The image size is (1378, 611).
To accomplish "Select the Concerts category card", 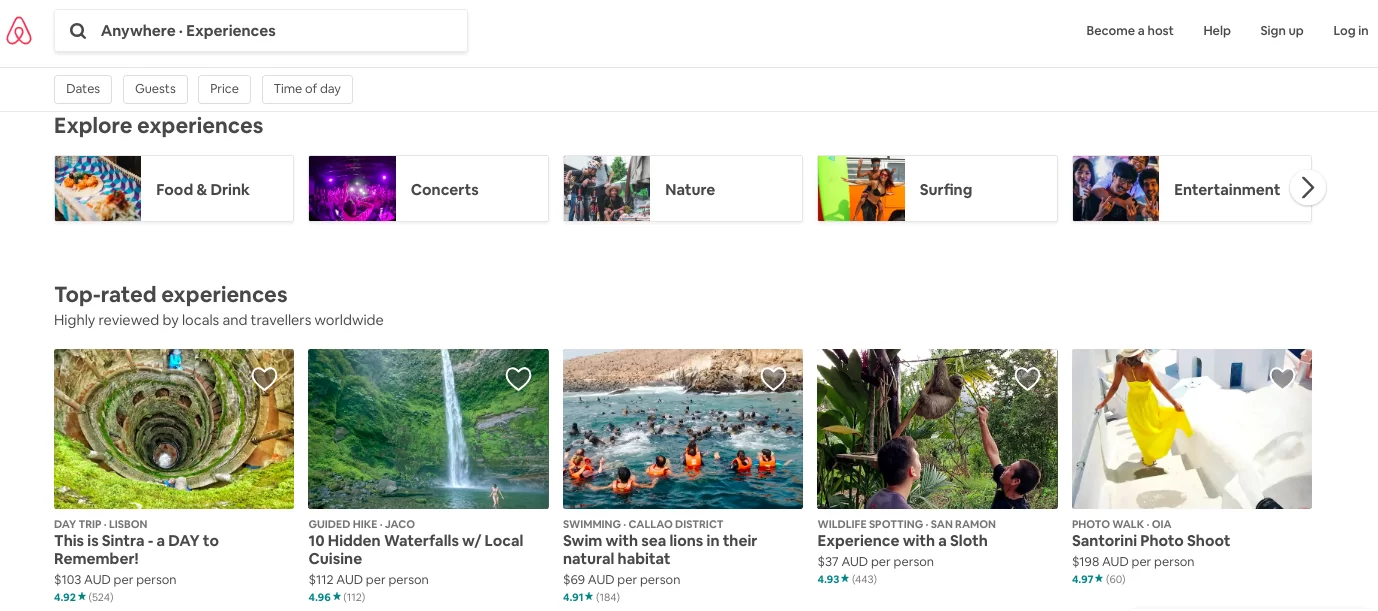I will coord(428,189).
